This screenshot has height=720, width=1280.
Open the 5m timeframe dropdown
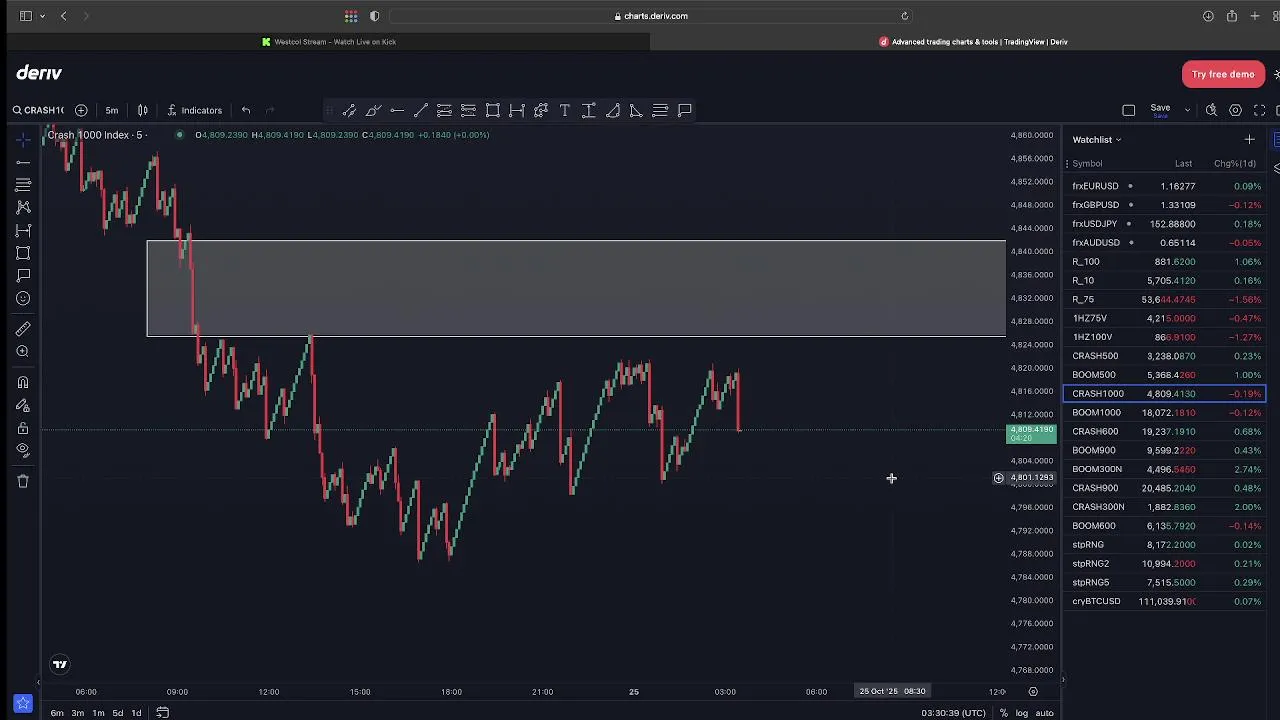point(112,110)
